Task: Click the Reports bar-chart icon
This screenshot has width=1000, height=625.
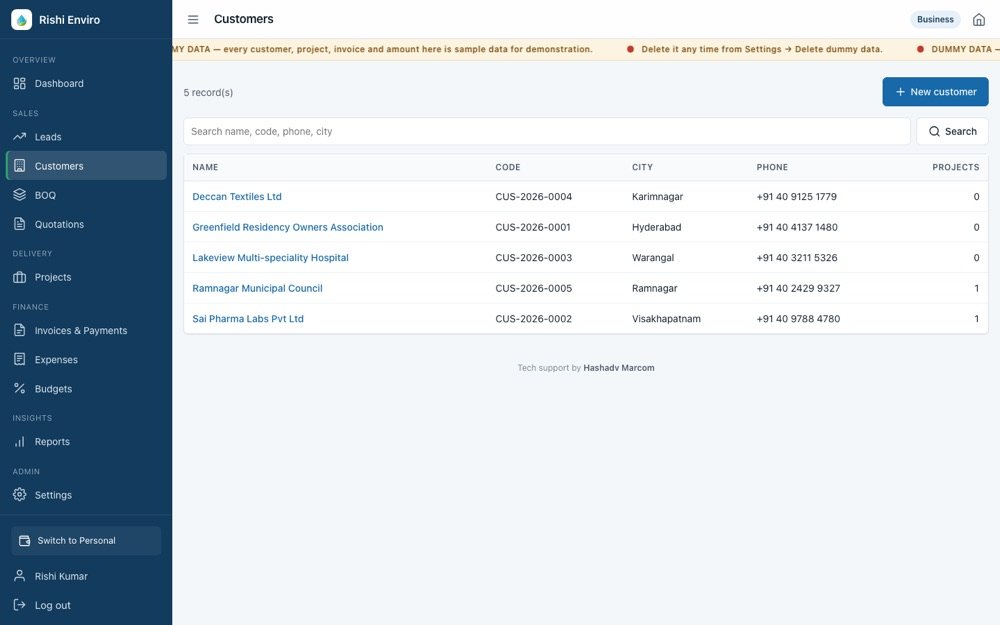Action: tap(20, 441)
